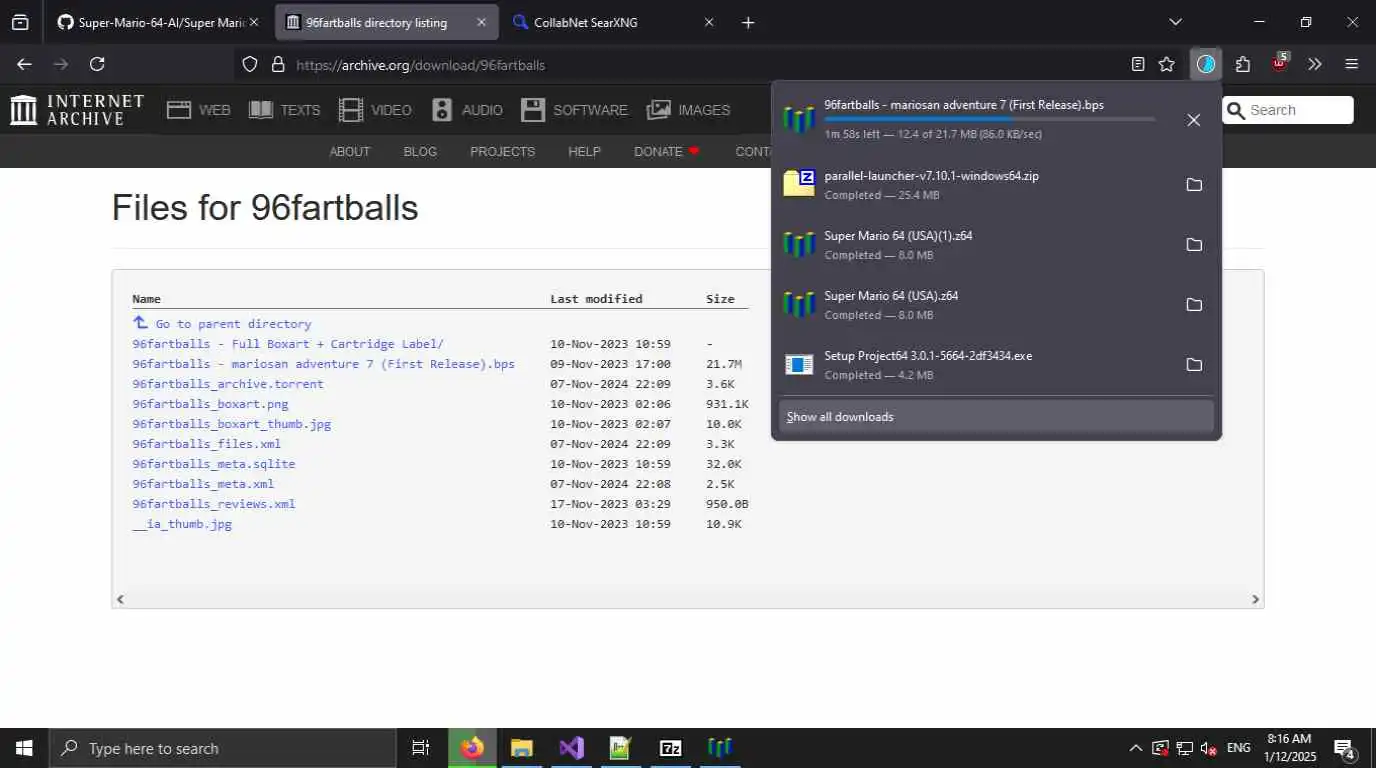Open 96fartballs_boxart.png link
The height and width of the screenshot is (768, 1376).
click(210, 404)
